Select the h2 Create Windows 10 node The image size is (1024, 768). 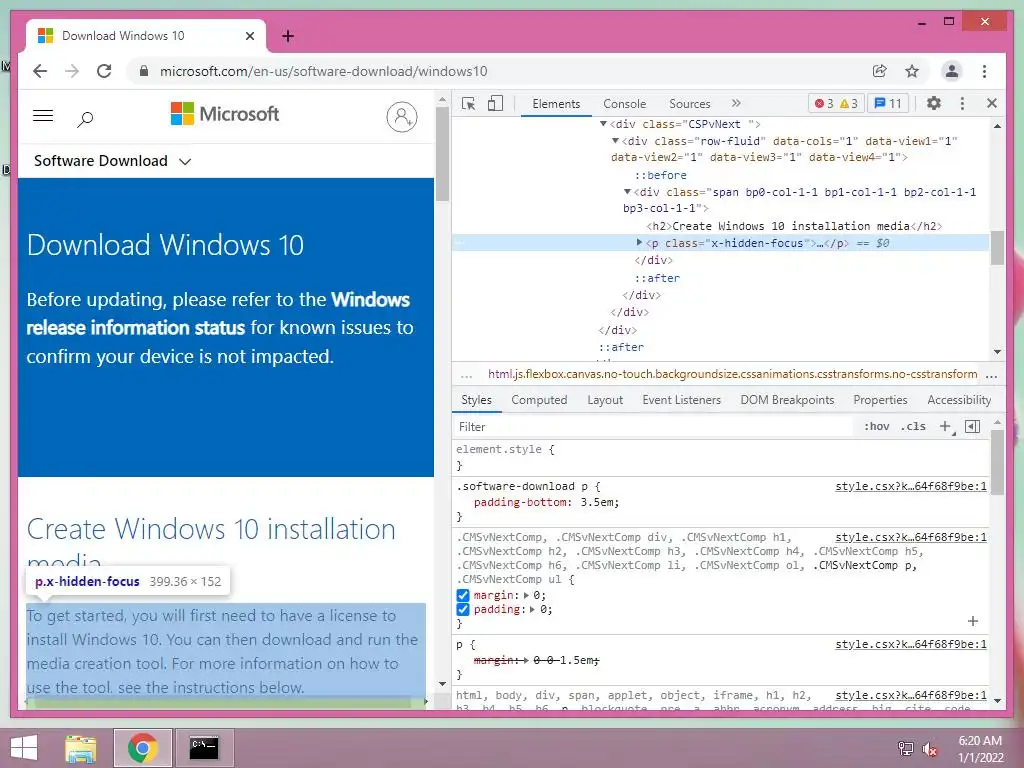[794, 226]
